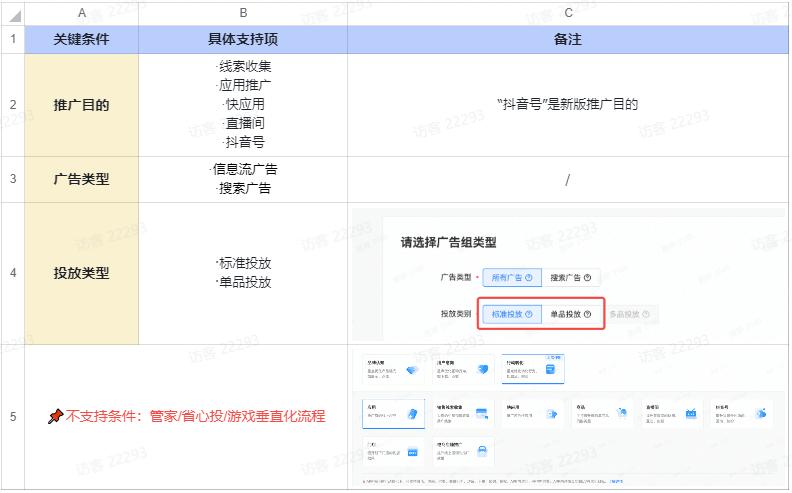The image size is (792, 493).
Task: Pick the storefront icon card in bottom row
Action: click(x=393, y=452)
